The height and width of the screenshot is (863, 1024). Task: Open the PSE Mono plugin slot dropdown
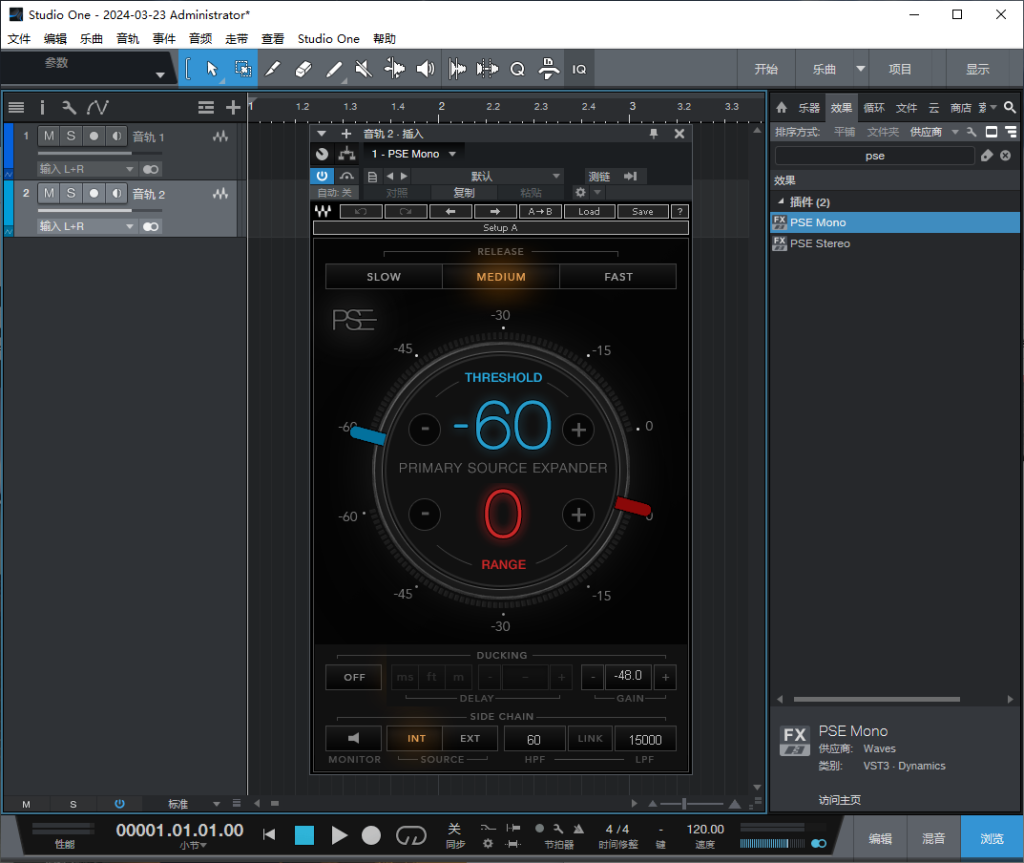(452, 154)
